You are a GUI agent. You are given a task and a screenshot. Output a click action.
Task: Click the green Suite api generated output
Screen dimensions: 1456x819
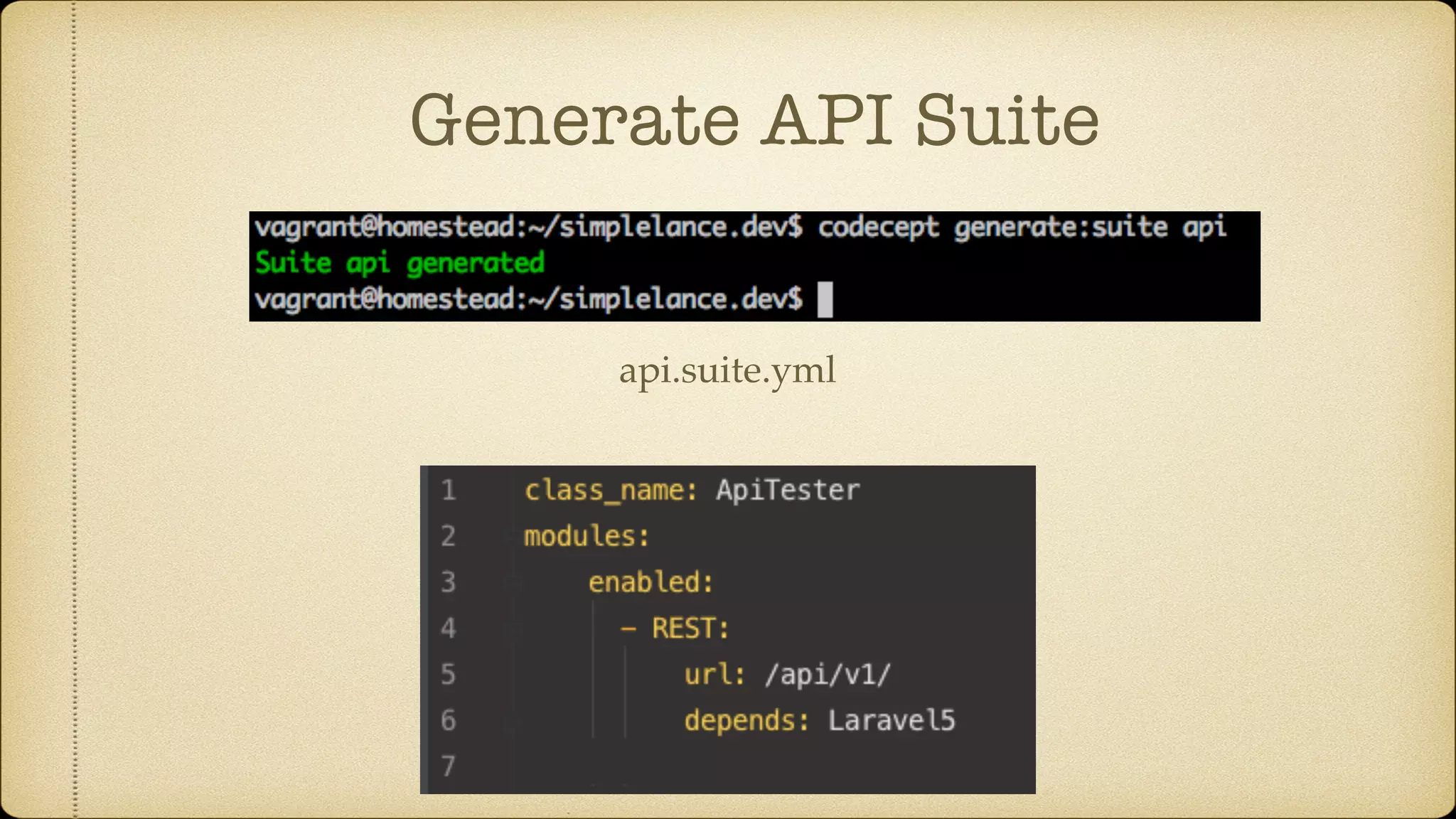pos(400,263)
